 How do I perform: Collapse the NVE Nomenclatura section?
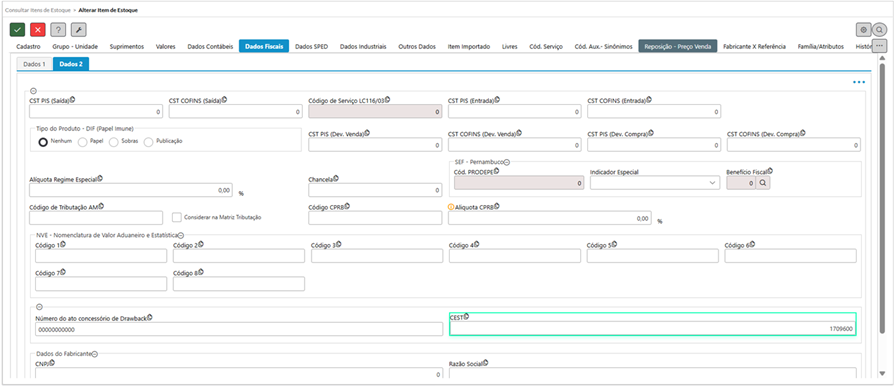(x=180, y=235)
